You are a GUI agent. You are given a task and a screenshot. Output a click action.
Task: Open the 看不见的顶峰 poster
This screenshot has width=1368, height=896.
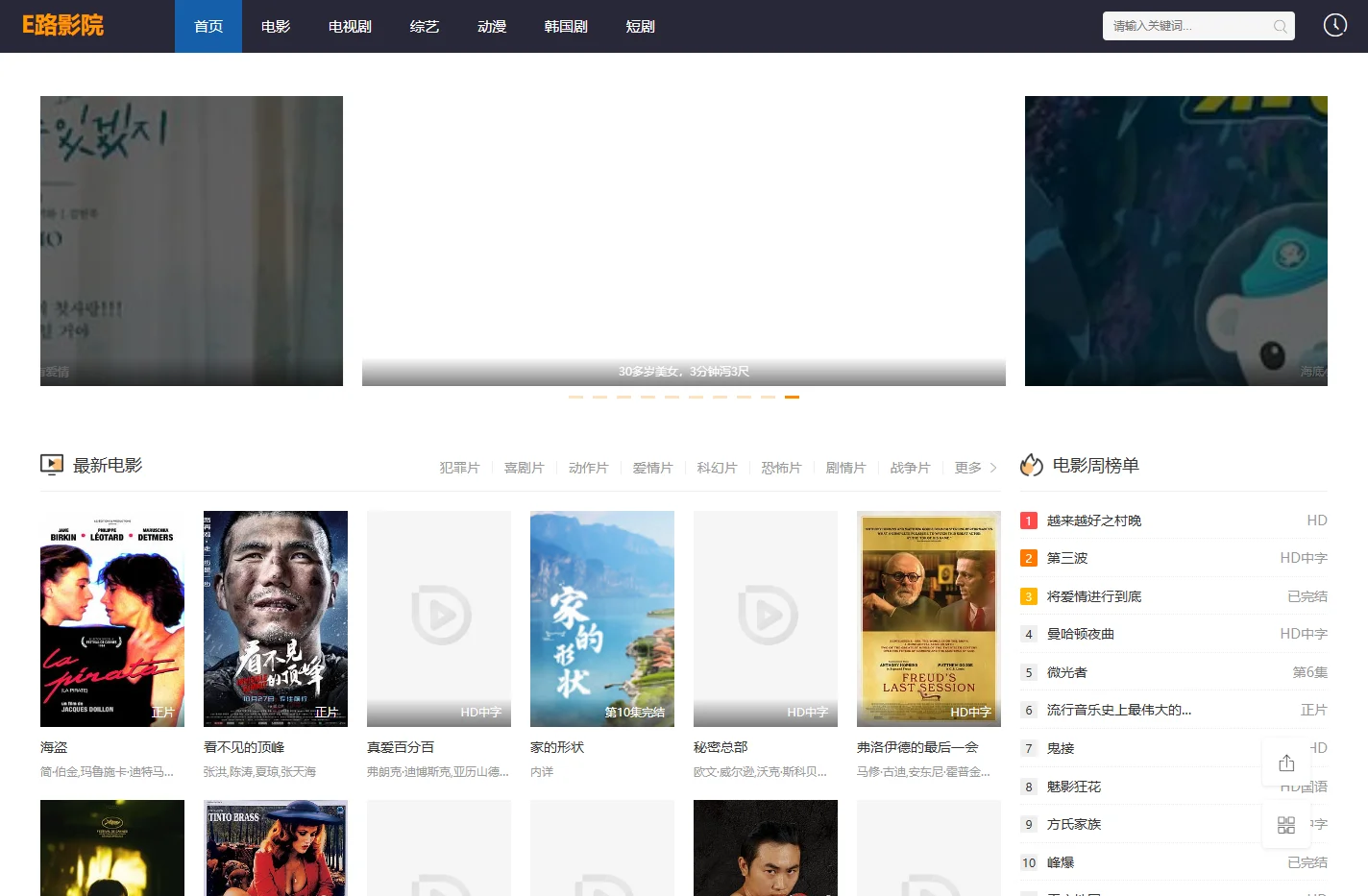pos(276,618)
